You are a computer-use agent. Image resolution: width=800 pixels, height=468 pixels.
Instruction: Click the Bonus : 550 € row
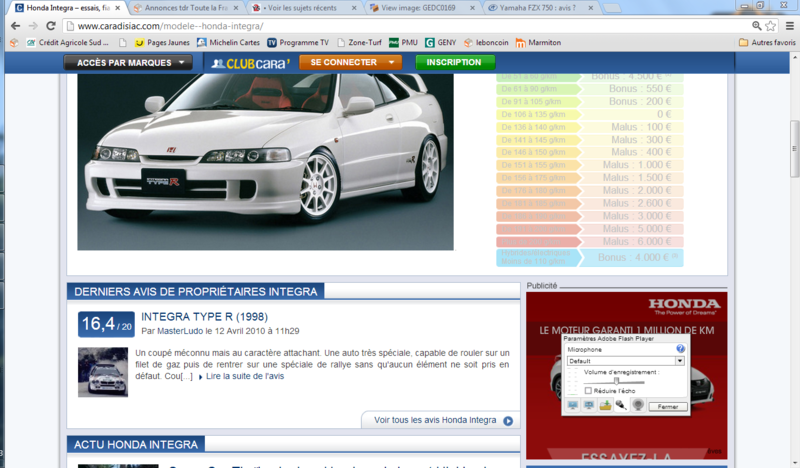pos(590,89)
